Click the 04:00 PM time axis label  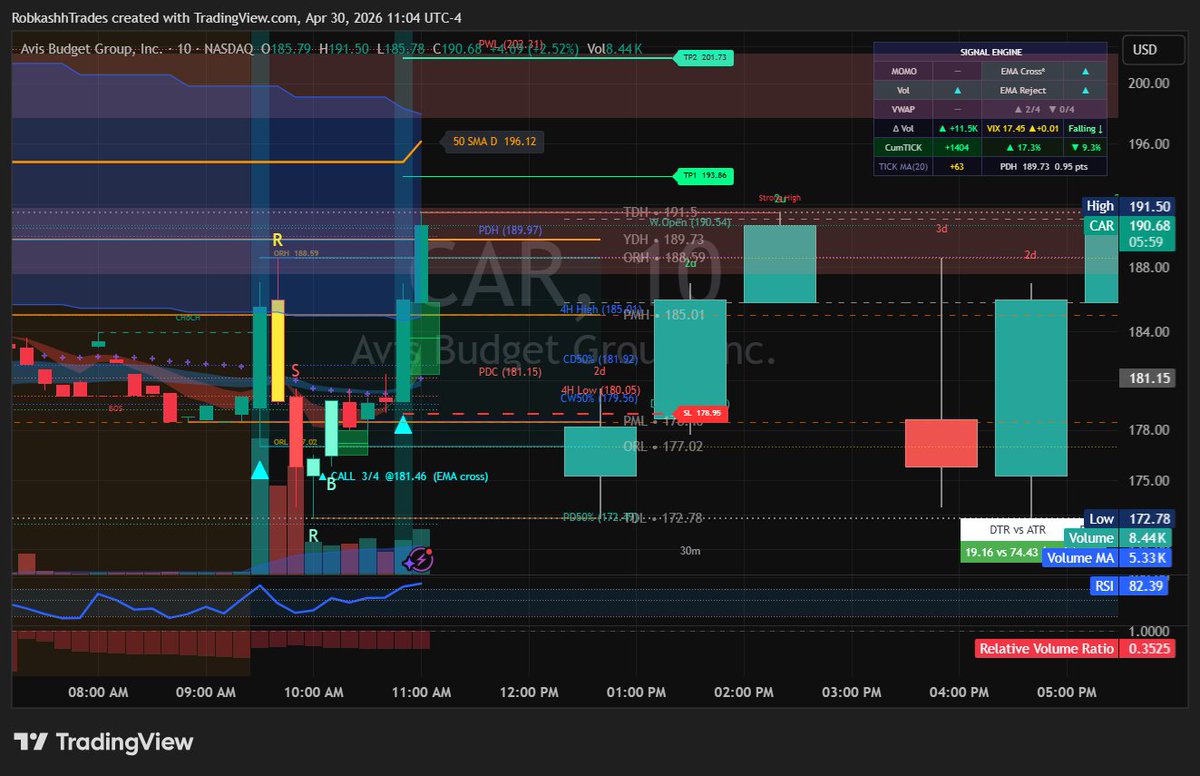(959, 692)
